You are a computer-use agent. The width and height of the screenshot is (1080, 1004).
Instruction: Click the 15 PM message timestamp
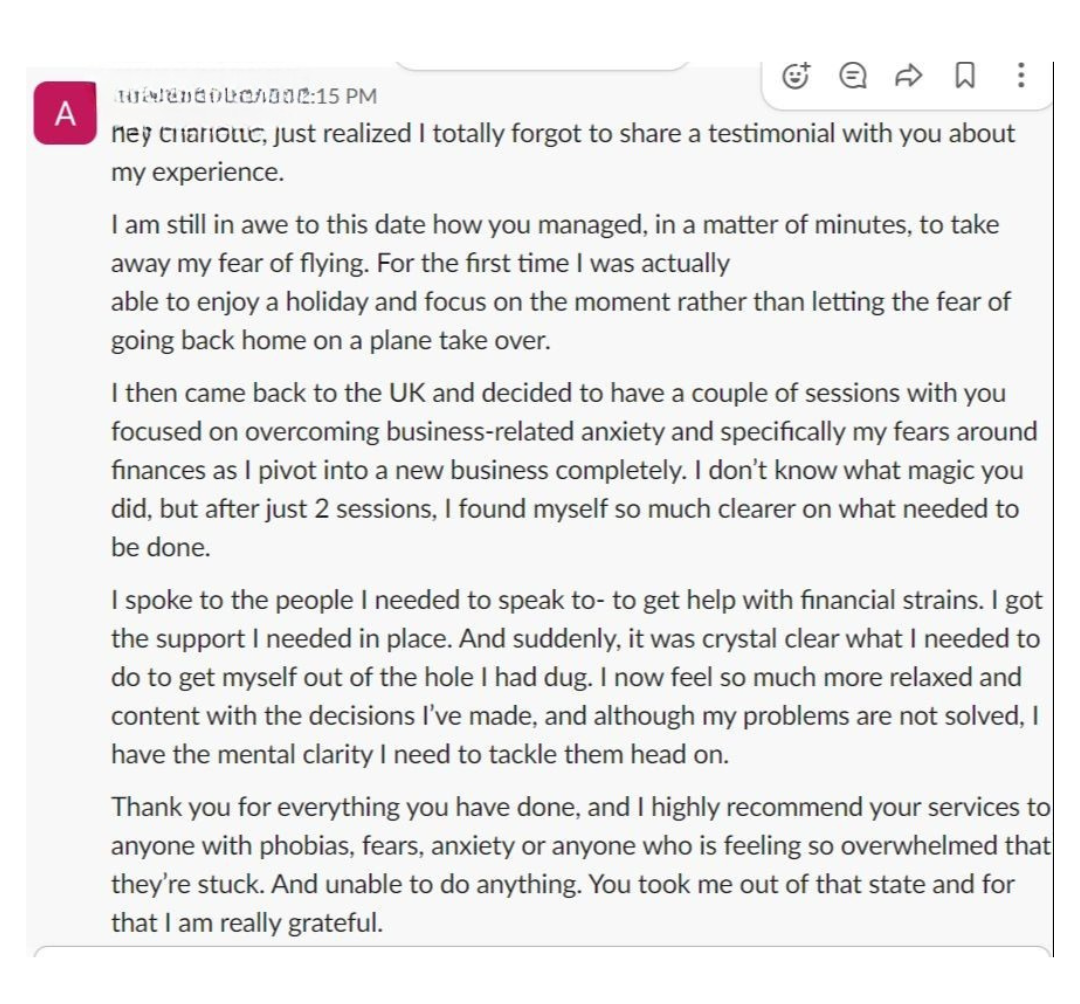(345, 96)
